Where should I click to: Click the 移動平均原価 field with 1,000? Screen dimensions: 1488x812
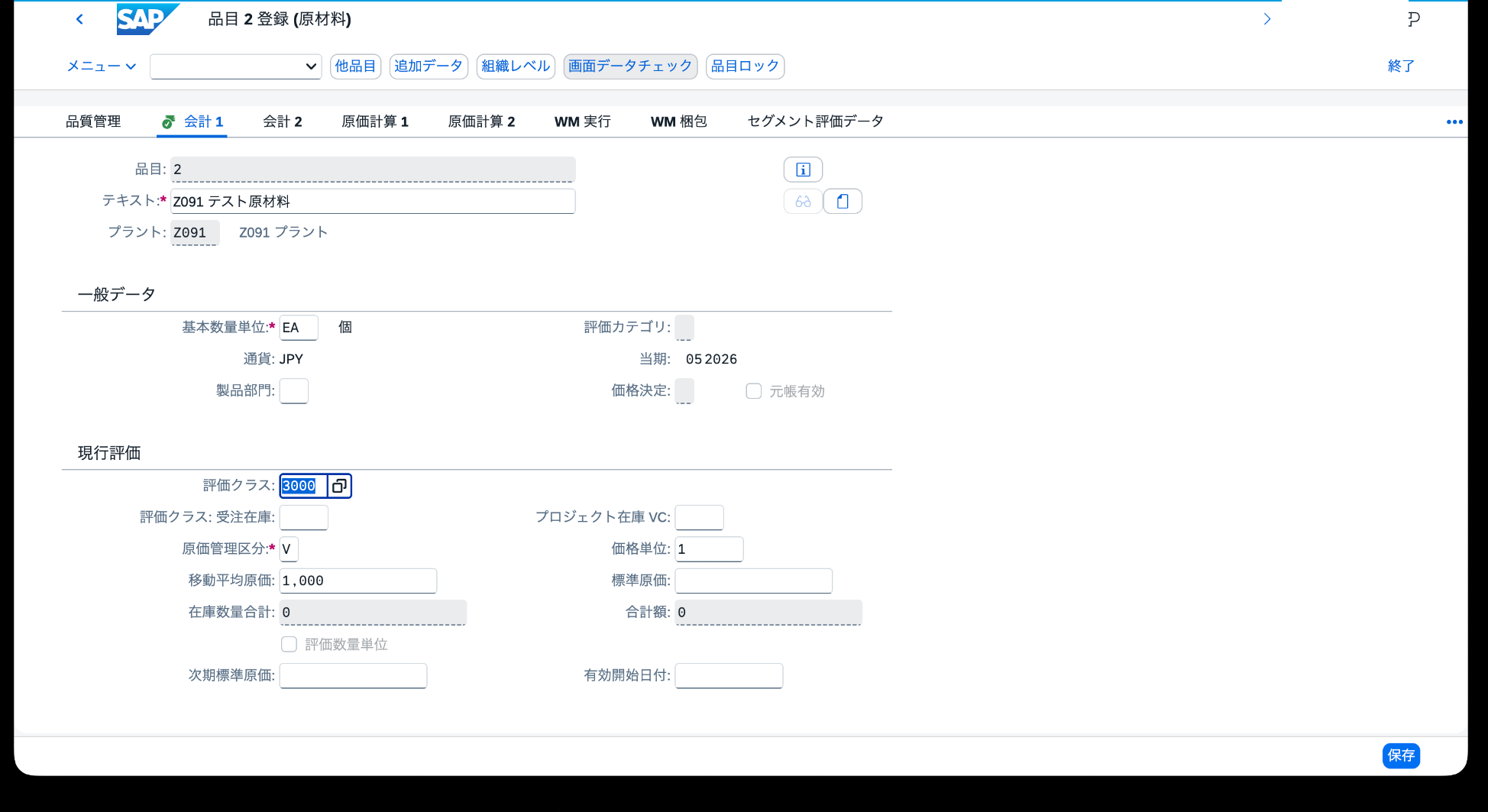(358, 581)
